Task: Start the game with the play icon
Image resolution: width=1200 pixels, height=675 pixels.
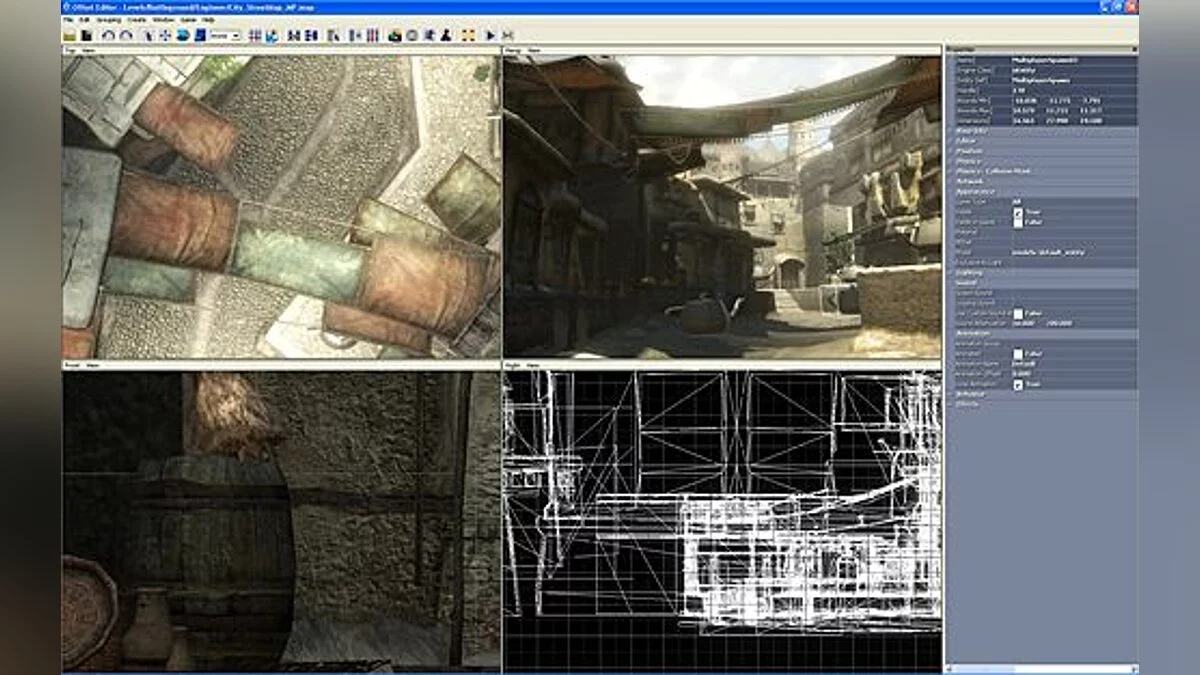Action: tap(490, 35)
